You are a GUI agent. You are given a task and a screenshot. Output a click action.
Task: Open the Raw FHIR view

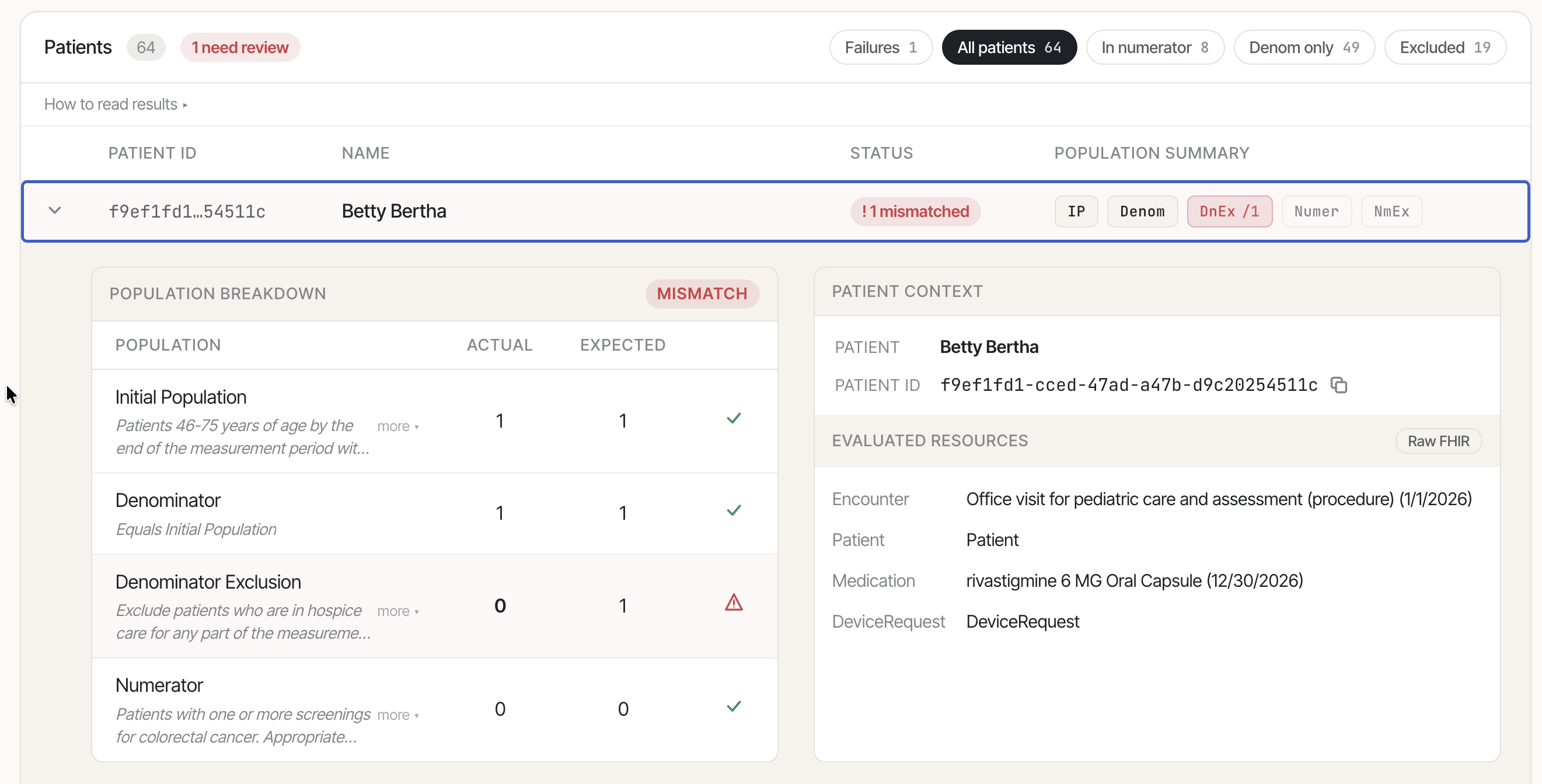click(x=1438, y=441)
